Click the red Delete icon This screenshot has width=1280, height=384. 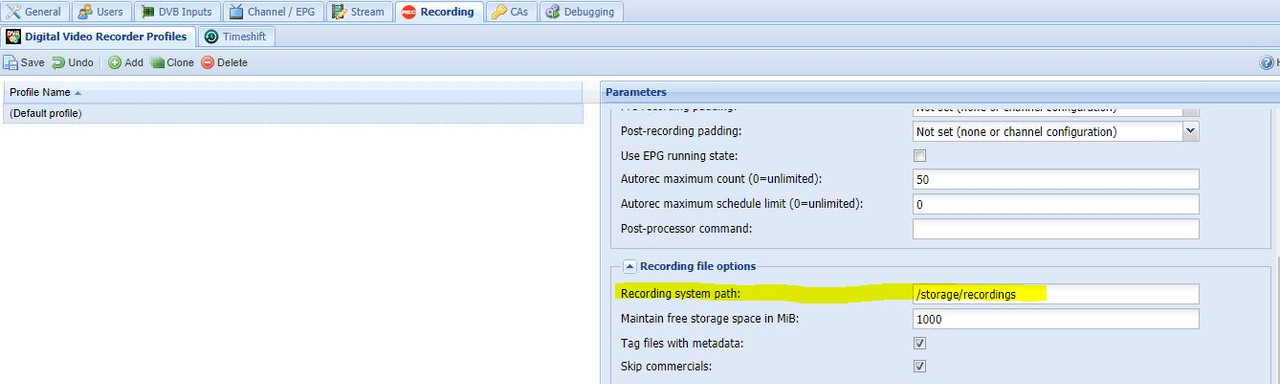click(208, 62)
